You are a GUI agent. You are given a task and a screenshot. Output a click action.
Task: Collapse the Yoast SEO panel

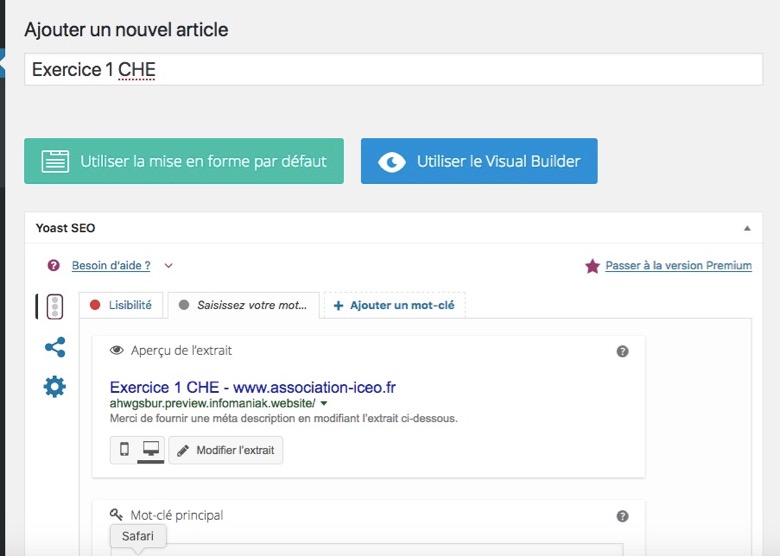747,228
